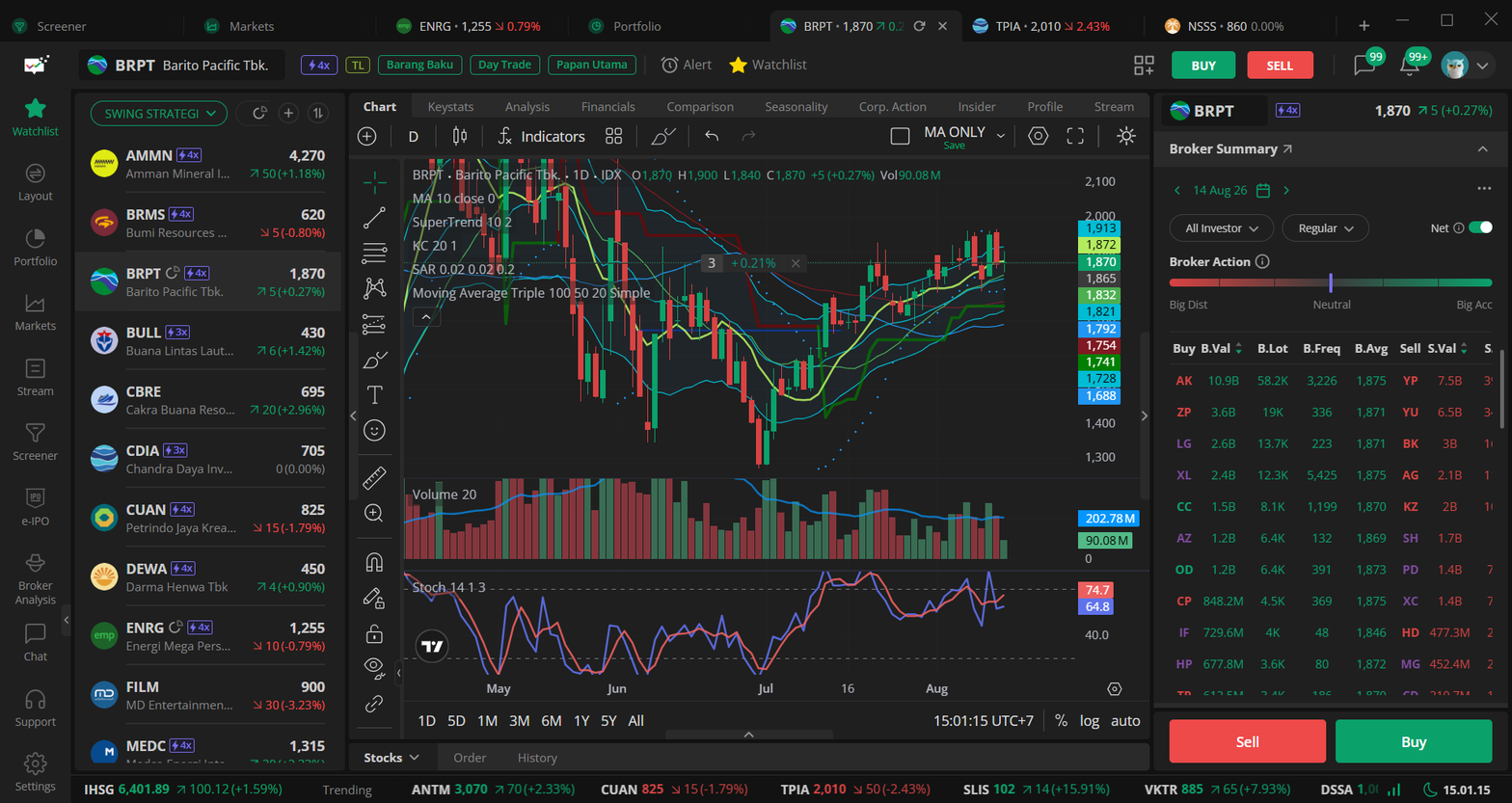The height and width of the screenshot is (803, 1512).
Task: Open the Seasonality tab
Action: [796, 106]
